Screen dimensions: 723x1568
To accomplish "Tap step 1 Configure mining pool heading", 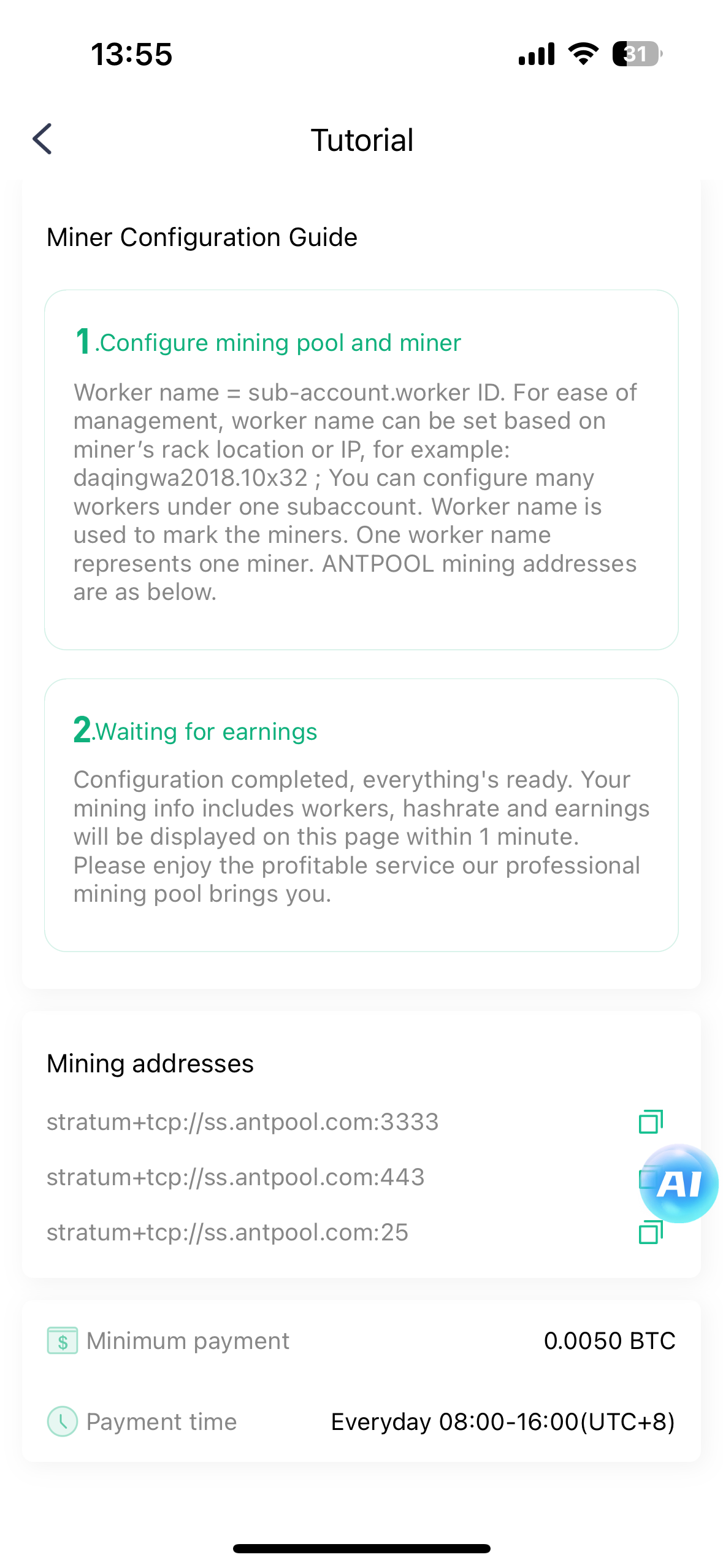I will tap(268, 342).
